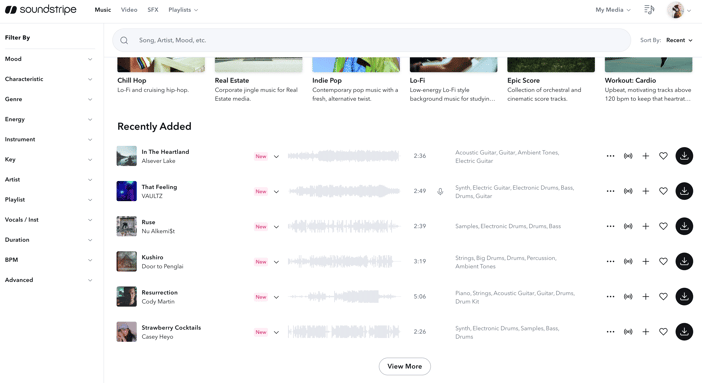Open more options for That Feeling

(610, 191)
